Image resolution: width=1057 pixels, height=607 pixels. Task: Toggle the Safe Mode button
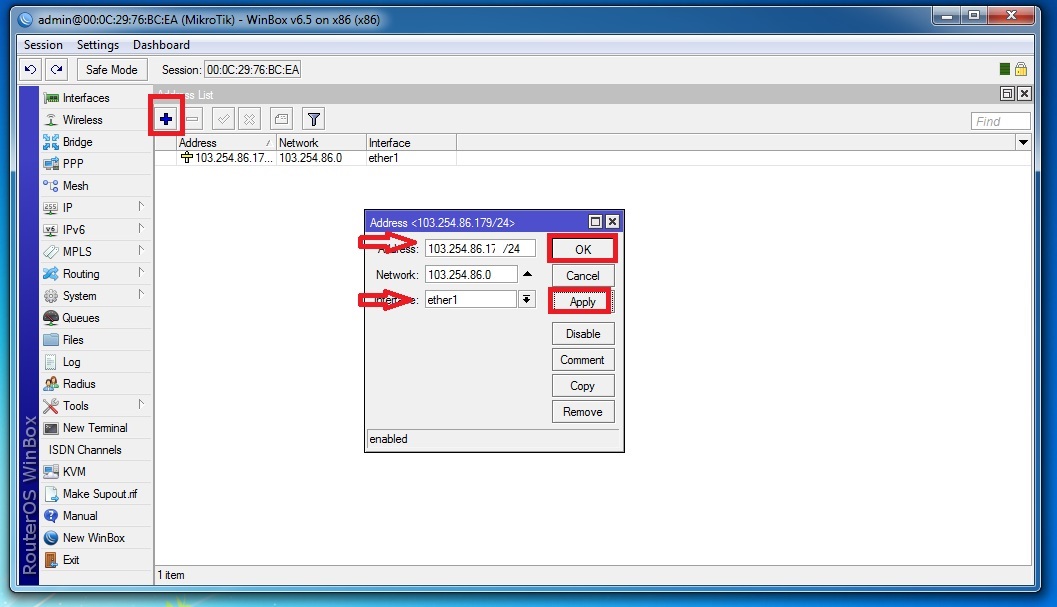click(112, 69)
